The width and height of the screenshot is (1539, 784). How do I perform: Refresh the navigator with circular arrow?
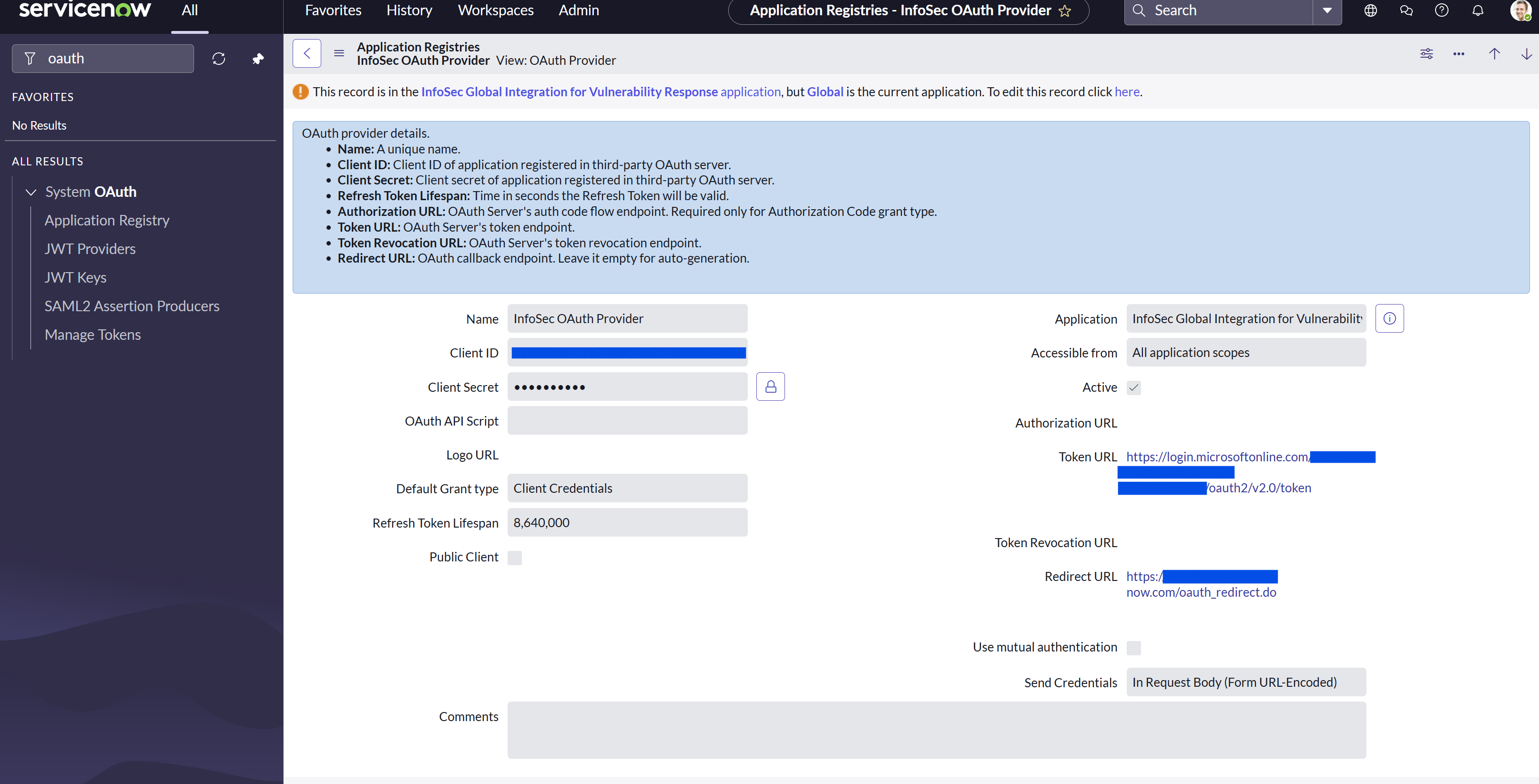[x=219, y=59]
